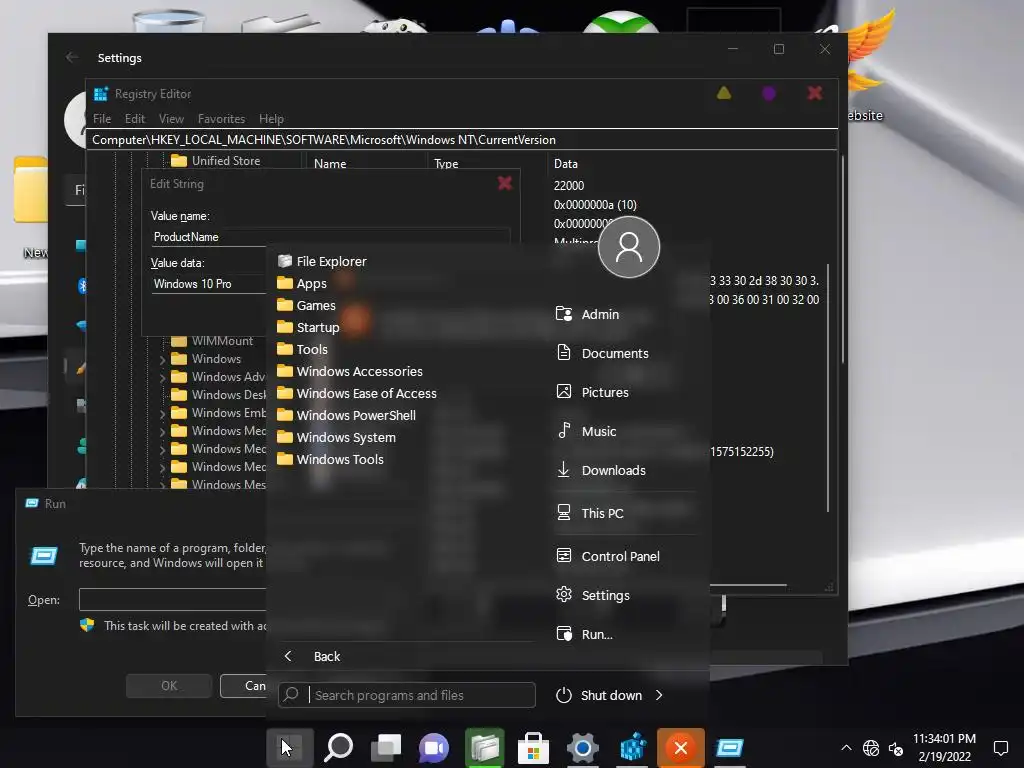The width and height of the screenshot is (1024, 768).
Task: Open the Registry Editor Favorites menu
Action: (221, 119)
